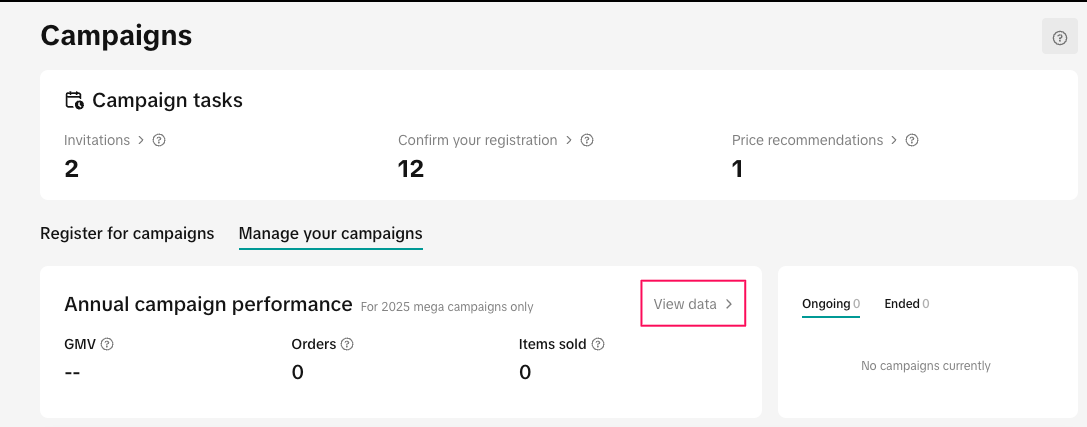Screen dimensions: 1087x427
Task: Click the registration count 12
Action: (x=411, y=169)
